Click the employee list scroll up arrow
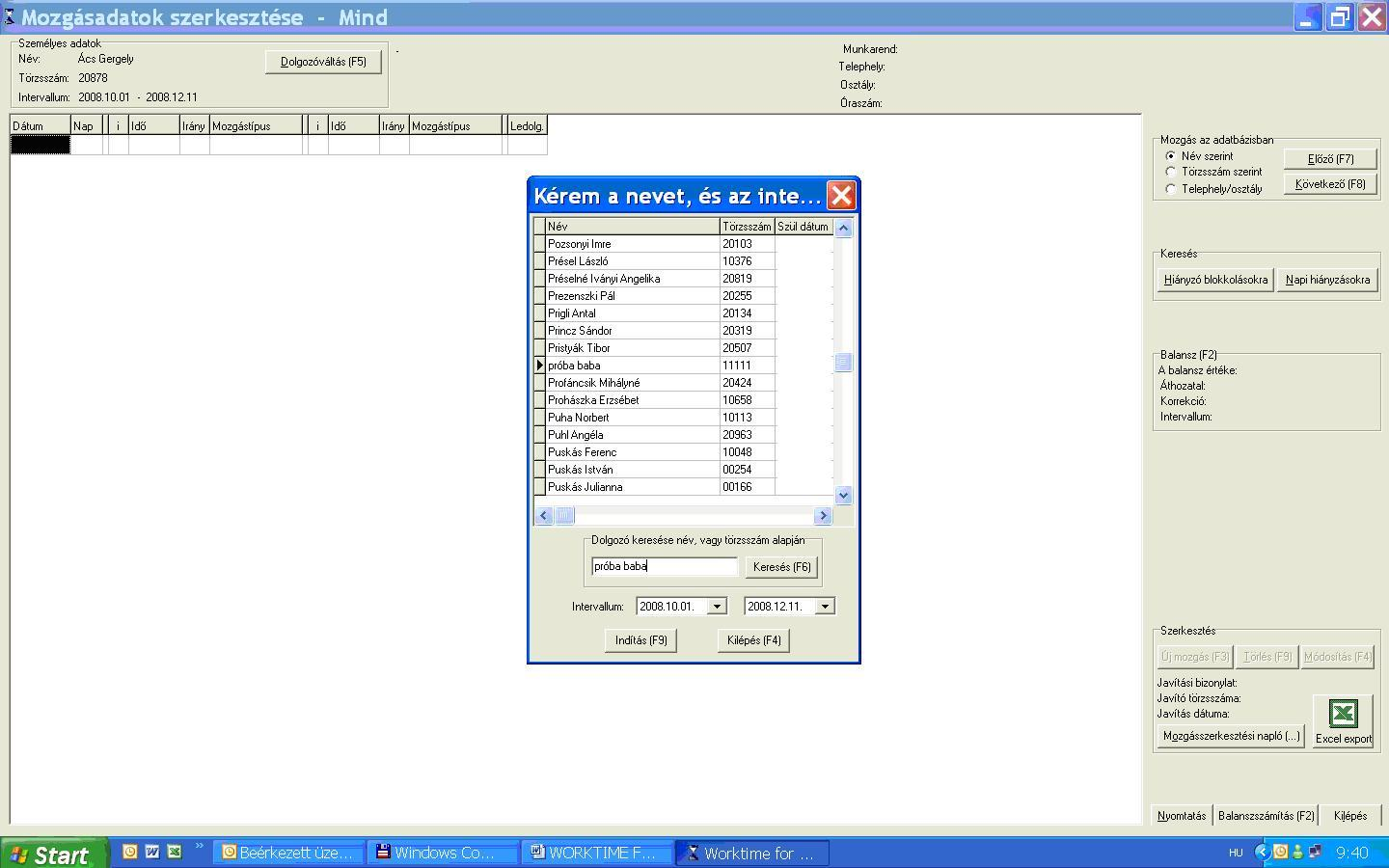This screenshot has height=868, width=1389. (x=843, y=228)
